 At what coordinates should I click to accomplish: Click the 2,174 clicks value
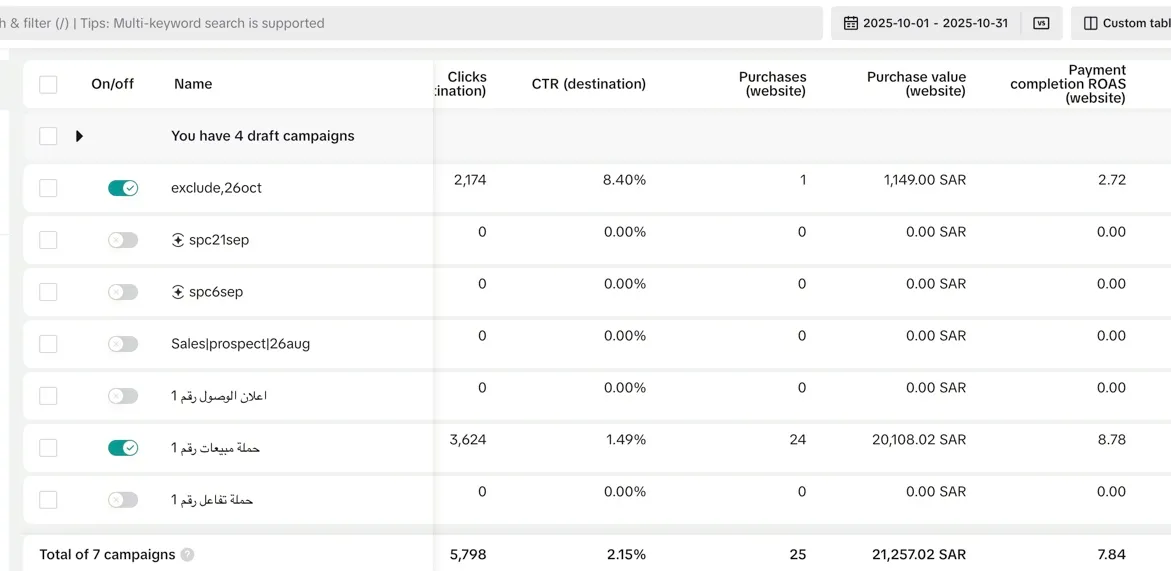click(470, 180)
